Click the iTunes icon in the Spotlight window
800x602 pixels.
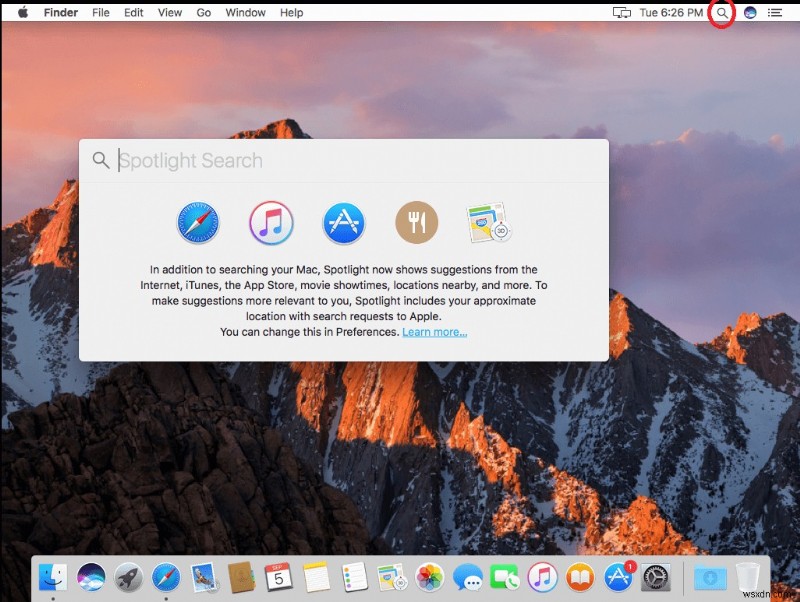point(269,222)
